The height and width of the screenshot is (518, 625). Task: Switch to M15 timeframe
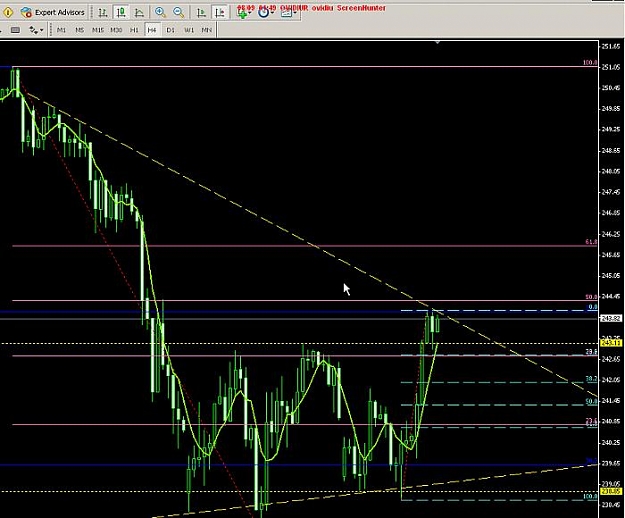coord(98,30)
